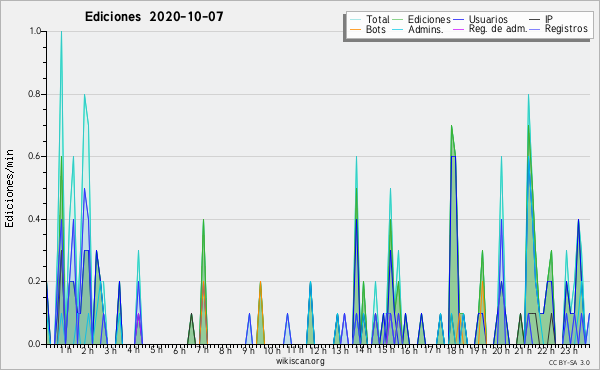
Task: Click the wikiscan.org link below chart
Action: coord(300,361)
